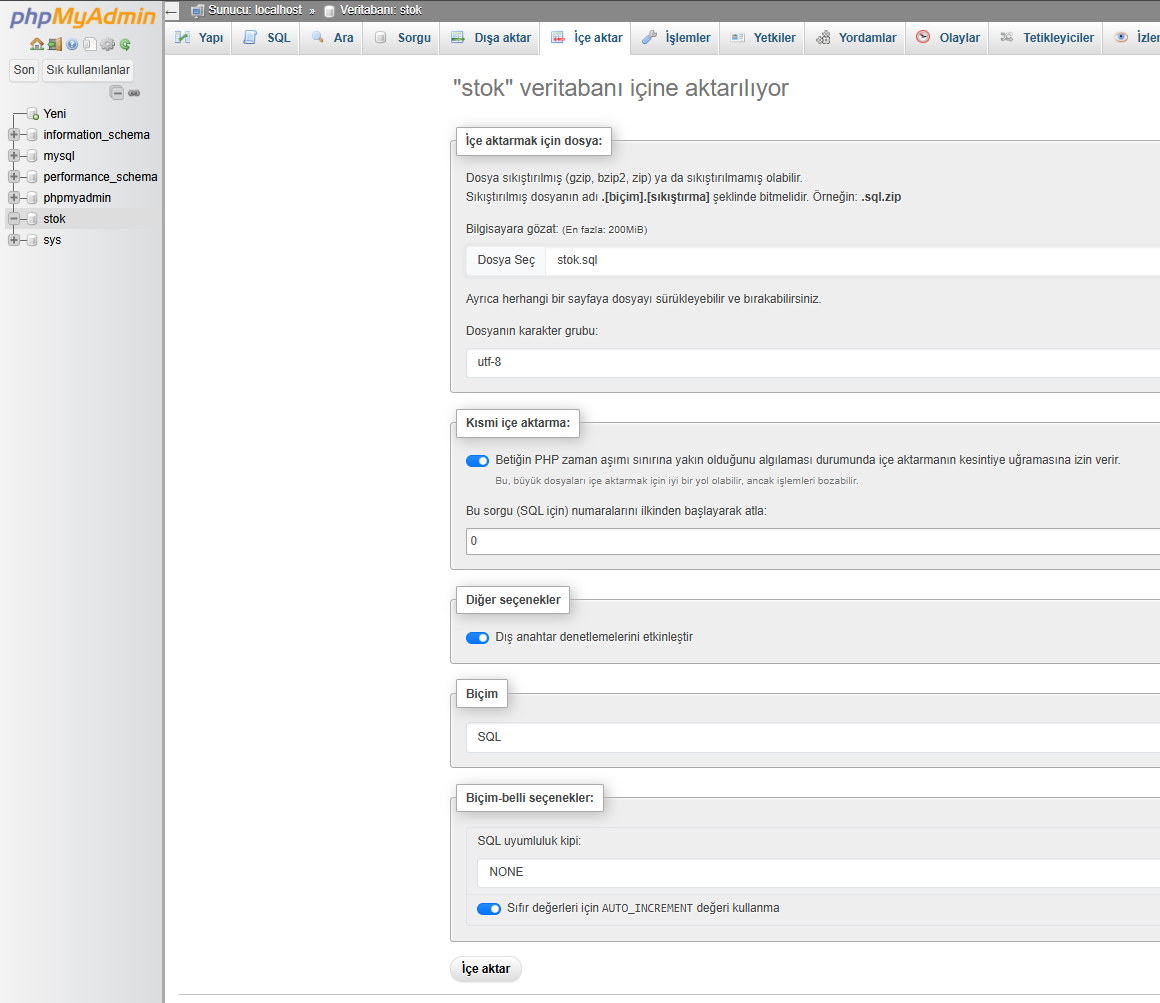Disable foreign key checks toggle
This screenshot has width=1160, height=1003.
pos(477,638)
